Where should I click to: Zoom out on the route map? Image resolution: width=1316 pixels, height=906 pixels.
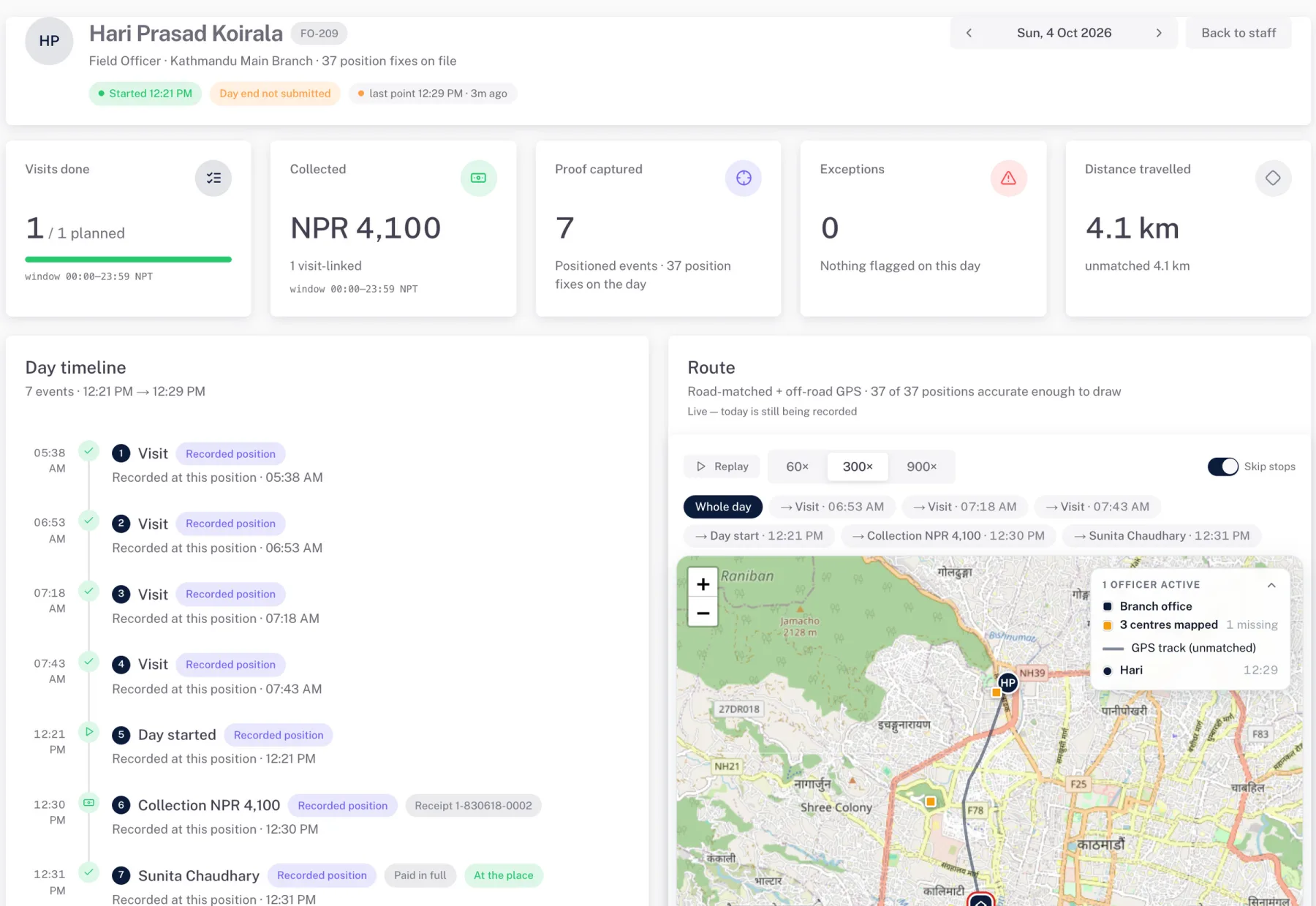coord(703,613)
